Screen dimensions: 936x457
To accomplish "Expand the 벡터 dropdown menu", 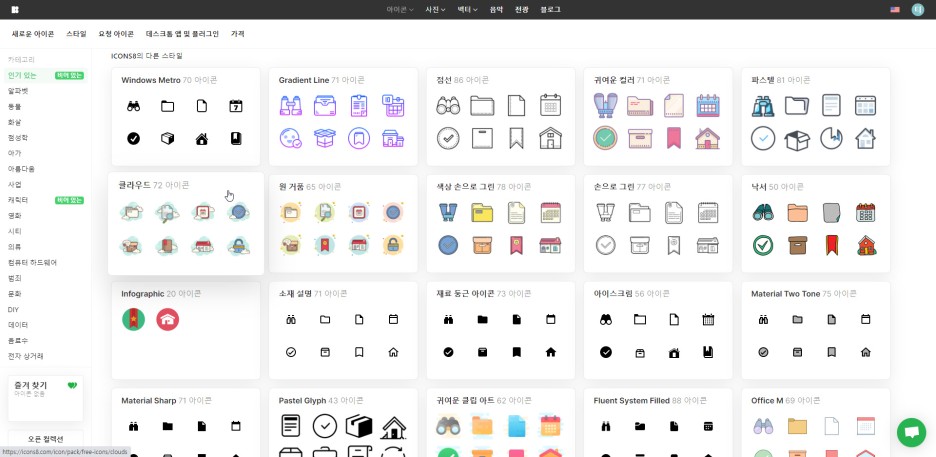I will click(467, 10).
